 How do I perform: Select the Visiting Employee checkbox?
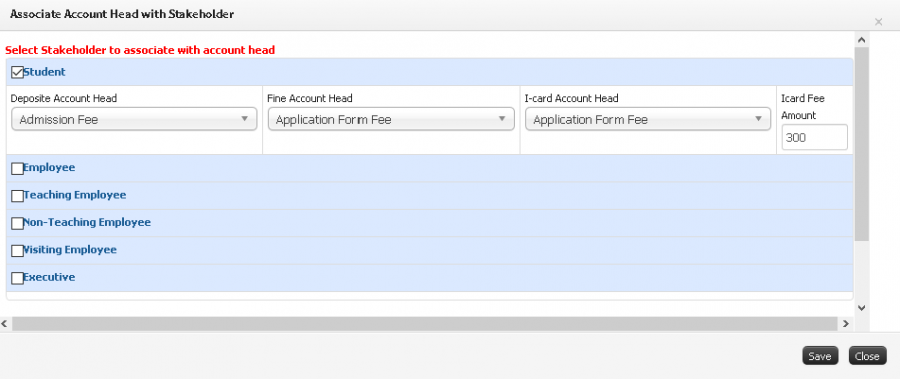pyautogui.click(x=17, y=251)
